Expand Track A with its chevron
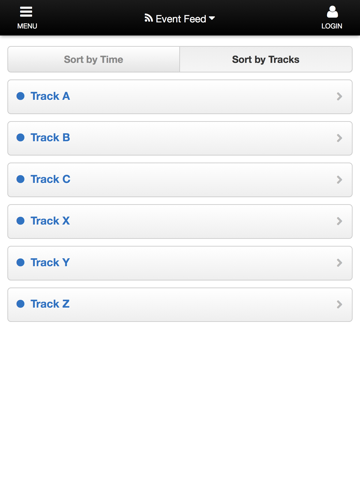Screen dimensions: 360x480 [339, 96]
